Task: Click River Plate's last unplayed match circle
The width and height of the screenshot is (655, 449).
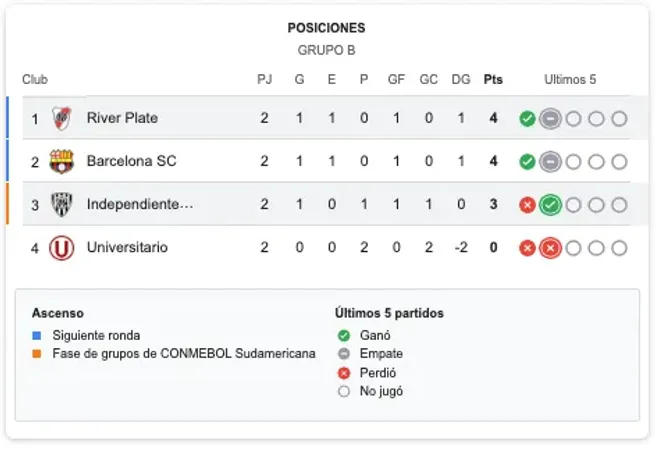Action: (x=619, y=119)
